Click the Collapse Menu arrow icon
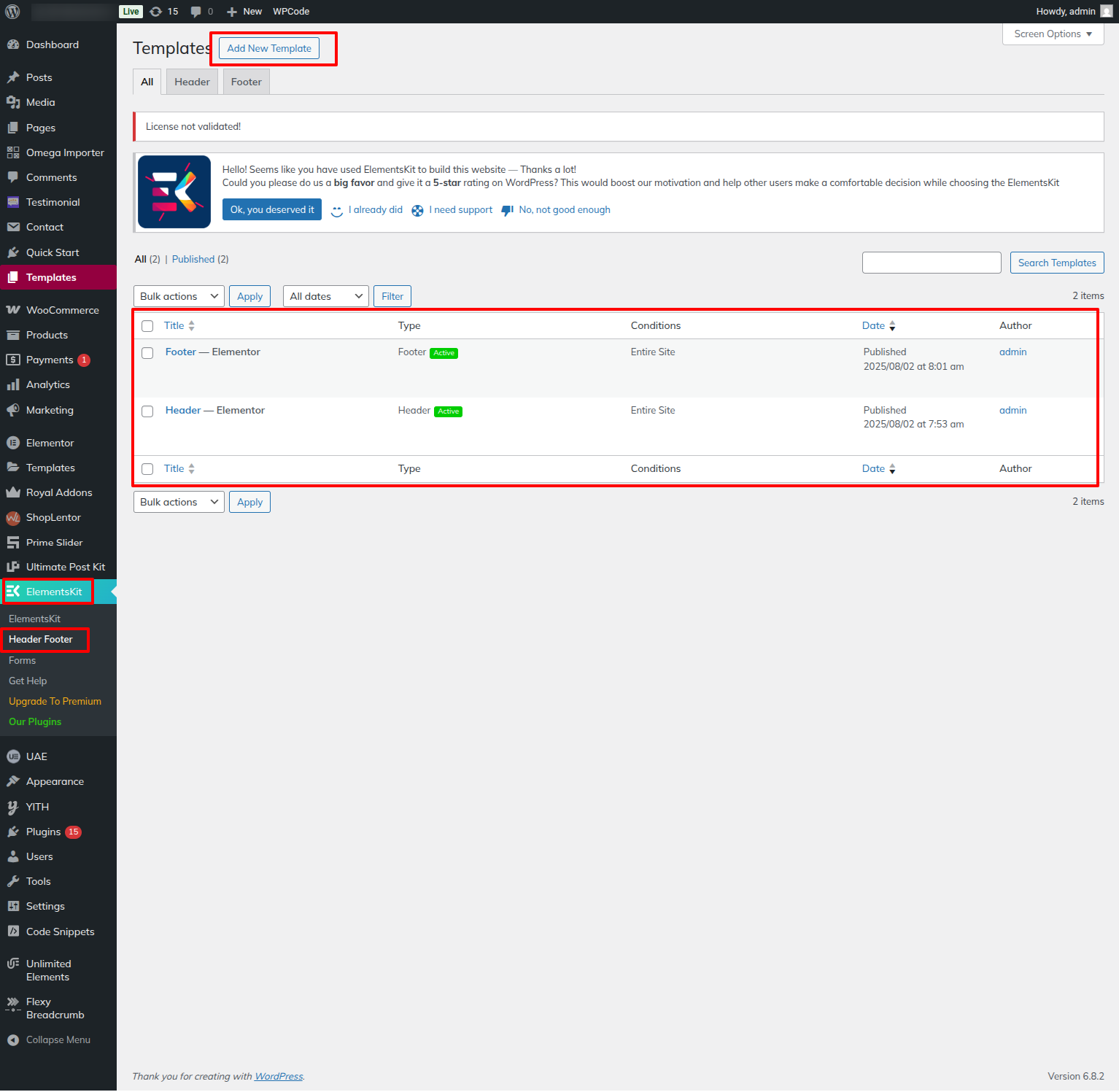Screen dimensions: 1119x1092 click(x=13, y=1040)
